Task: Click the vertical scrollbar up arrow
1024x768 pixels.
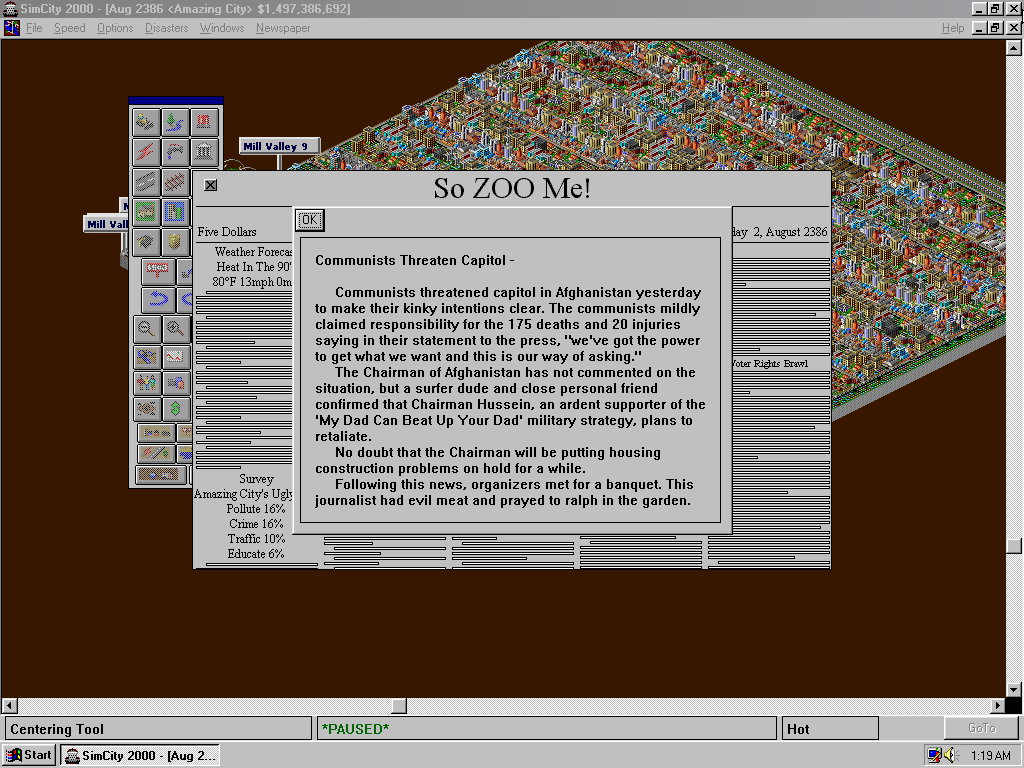Action: [x=1014, y=48]
